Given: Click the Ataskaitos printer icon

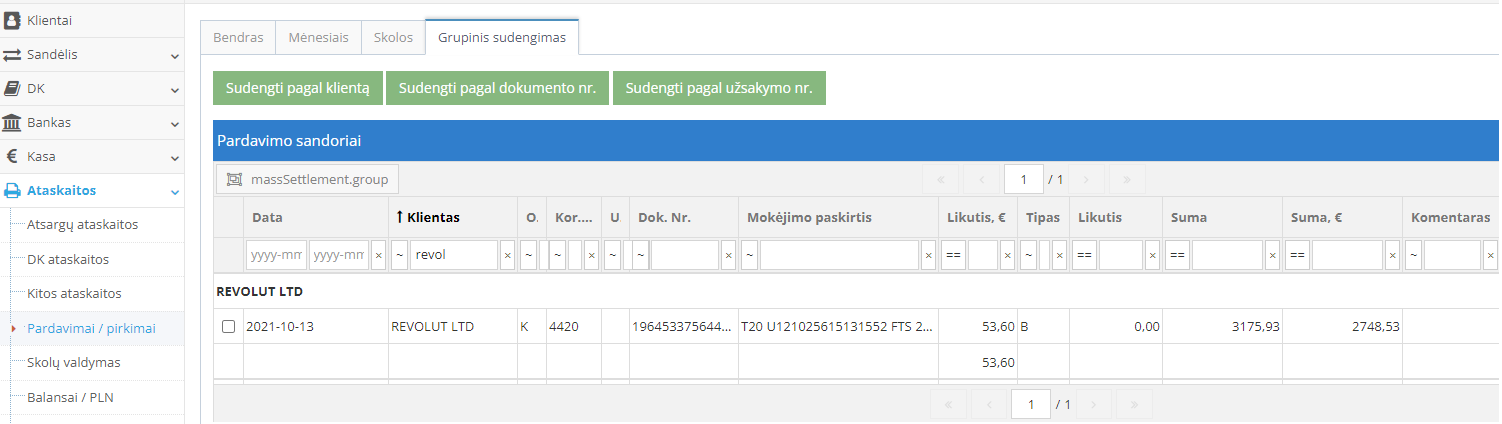Looking at the screenshot, I should (x=13, y=191).
